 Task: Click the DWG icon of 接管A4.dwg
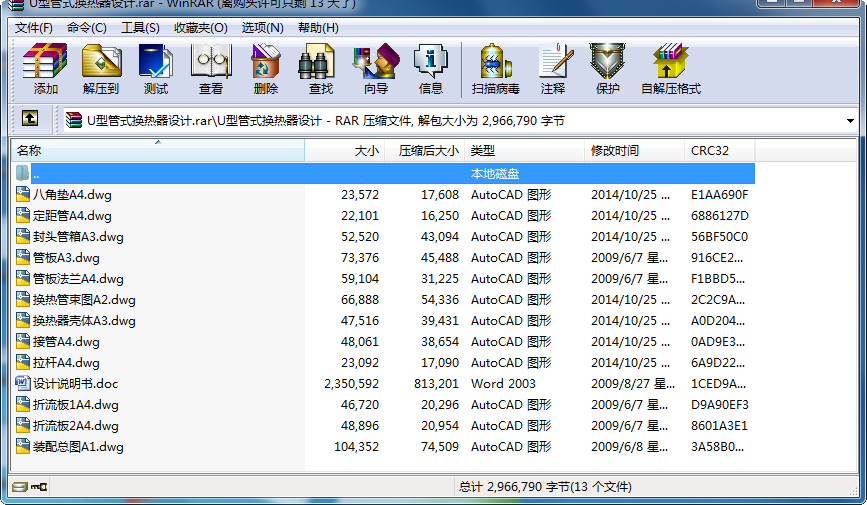pos(22,341)
